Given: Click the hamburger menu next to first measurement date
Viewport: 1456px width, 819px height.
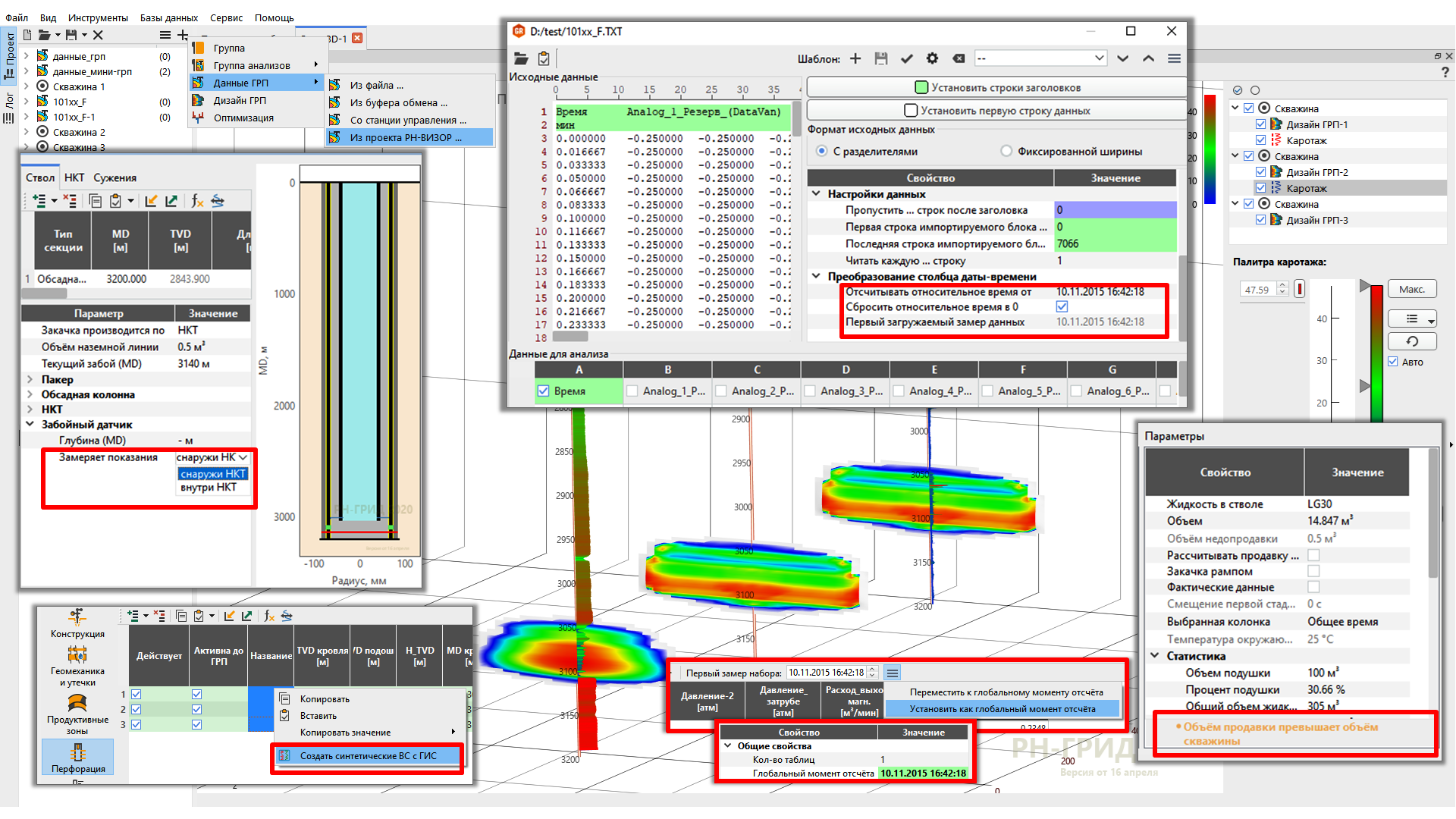Looking at the screenshot, I should click(x=893, y=673).
